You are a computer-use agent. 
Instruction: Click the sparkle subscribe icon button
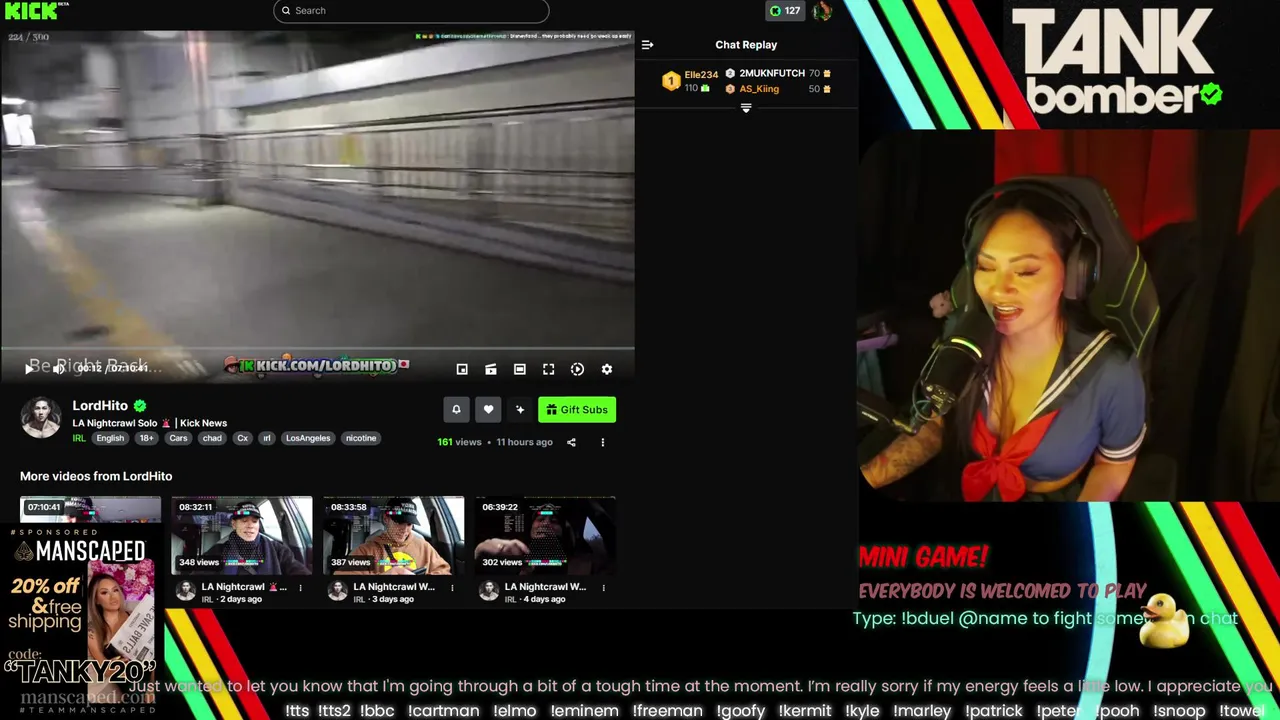pyautogui.click(x=520, y=409)
